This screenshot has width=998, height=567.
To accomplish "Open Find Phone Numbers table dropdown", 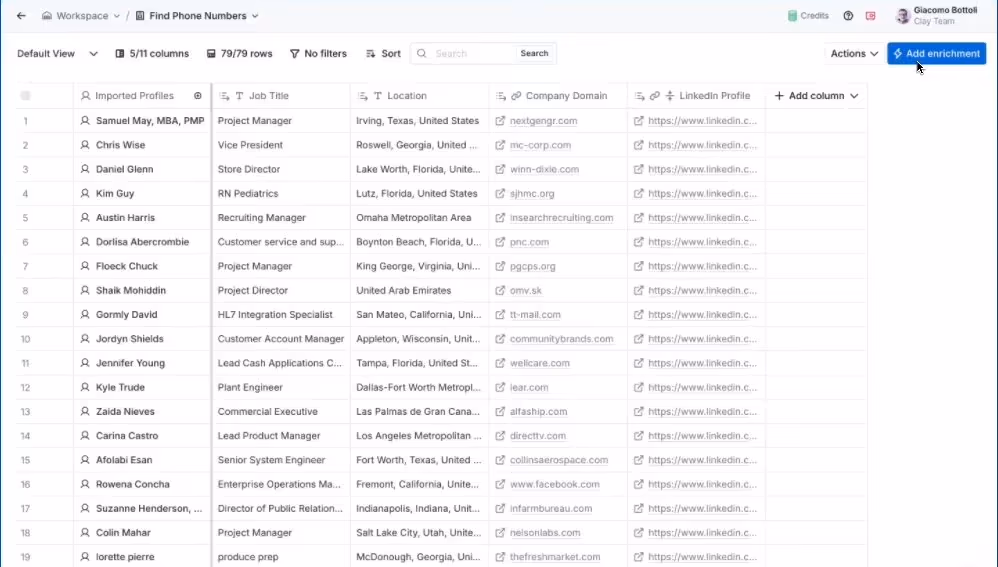I will pyautogui.click(x=255, y=16).
